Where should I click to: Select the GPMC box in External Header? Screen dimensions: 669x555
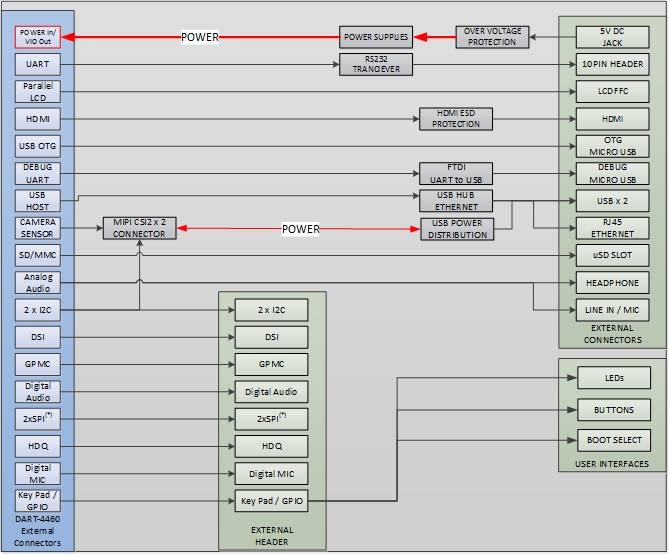tap(271, 365)
